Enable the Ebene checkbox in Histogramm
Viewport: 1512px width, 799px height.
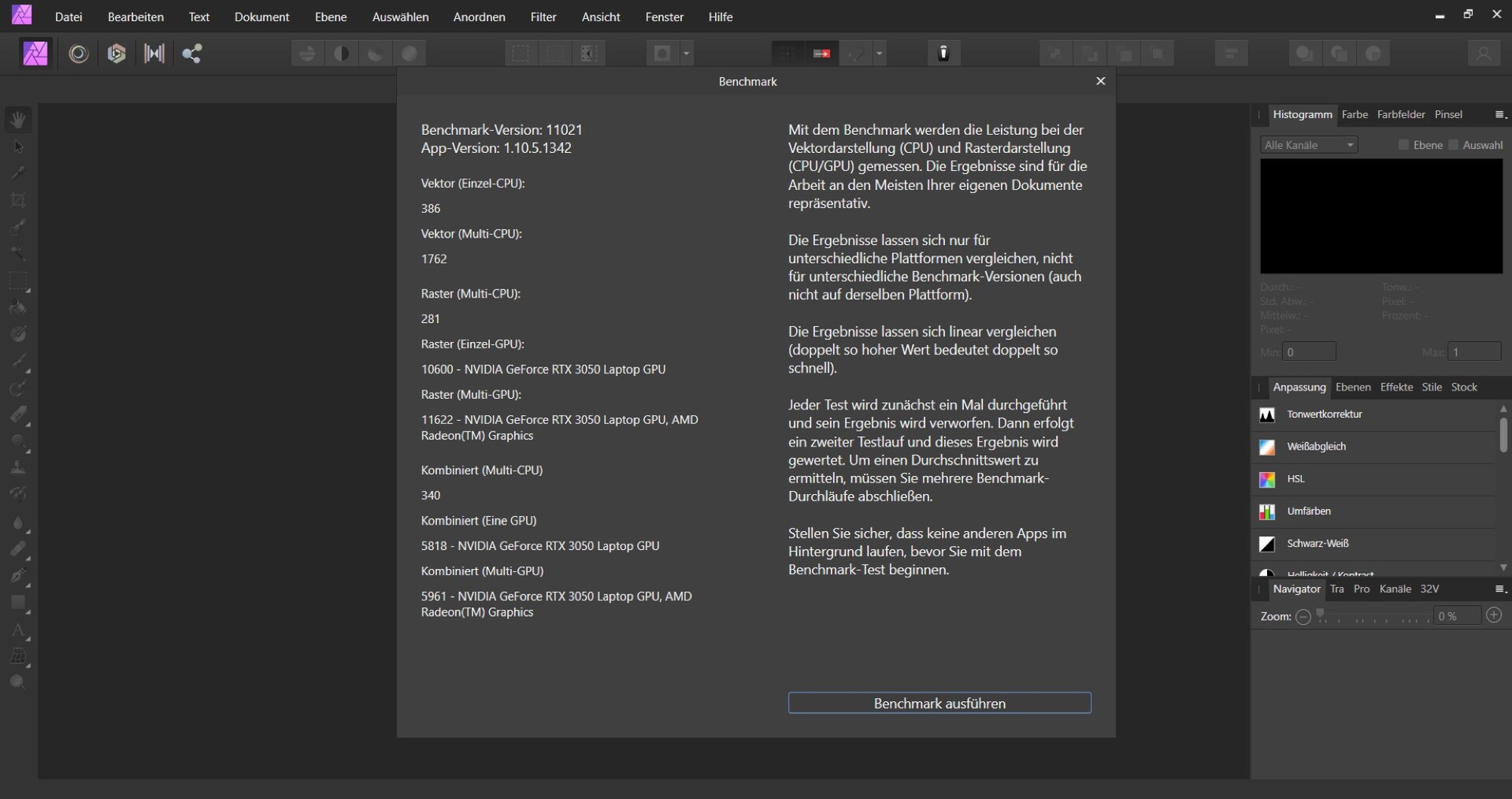coord(1403,145)
